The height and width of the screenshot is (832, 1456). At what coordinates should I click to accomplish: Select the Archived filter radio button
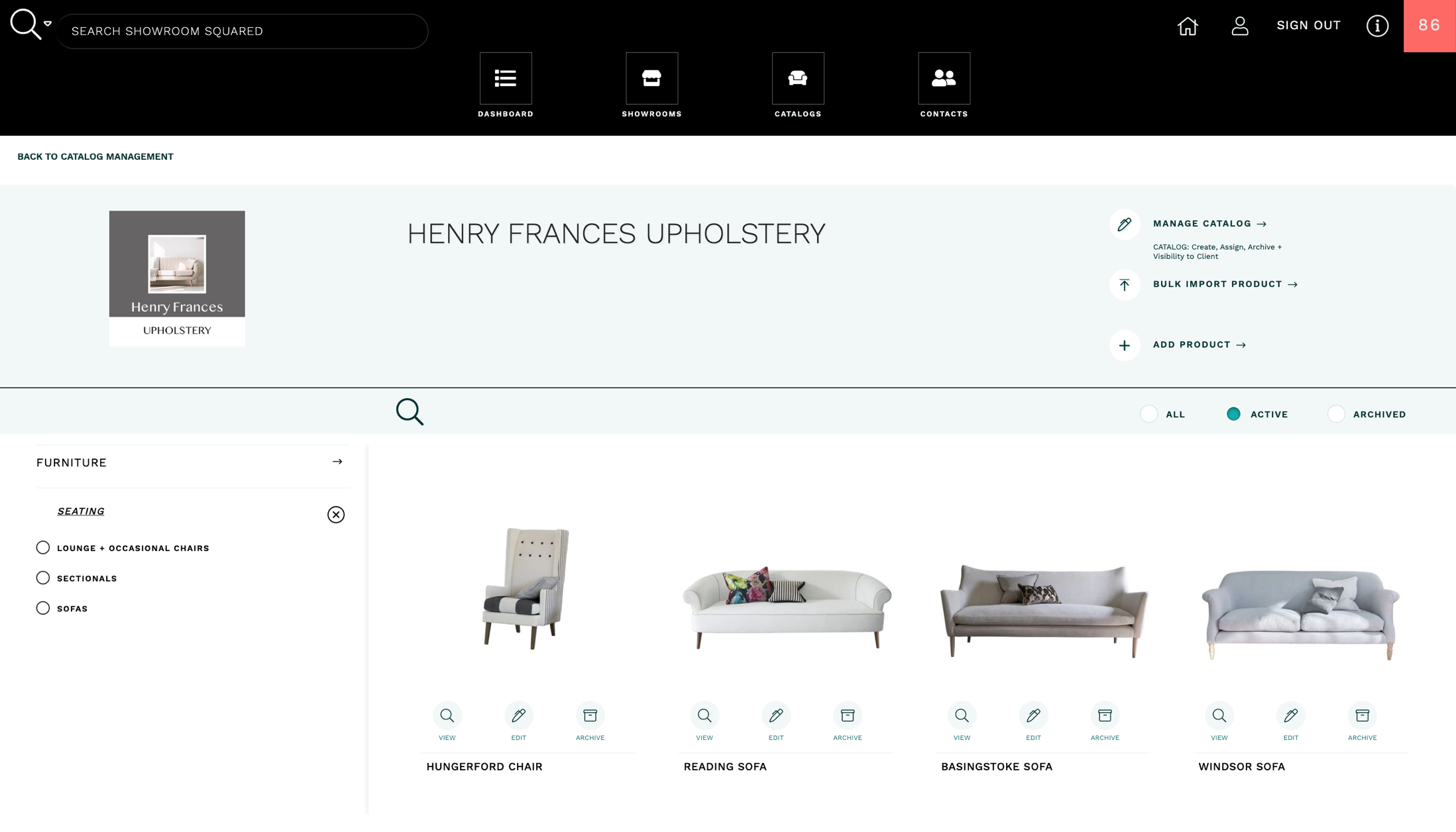[1336, 414]
